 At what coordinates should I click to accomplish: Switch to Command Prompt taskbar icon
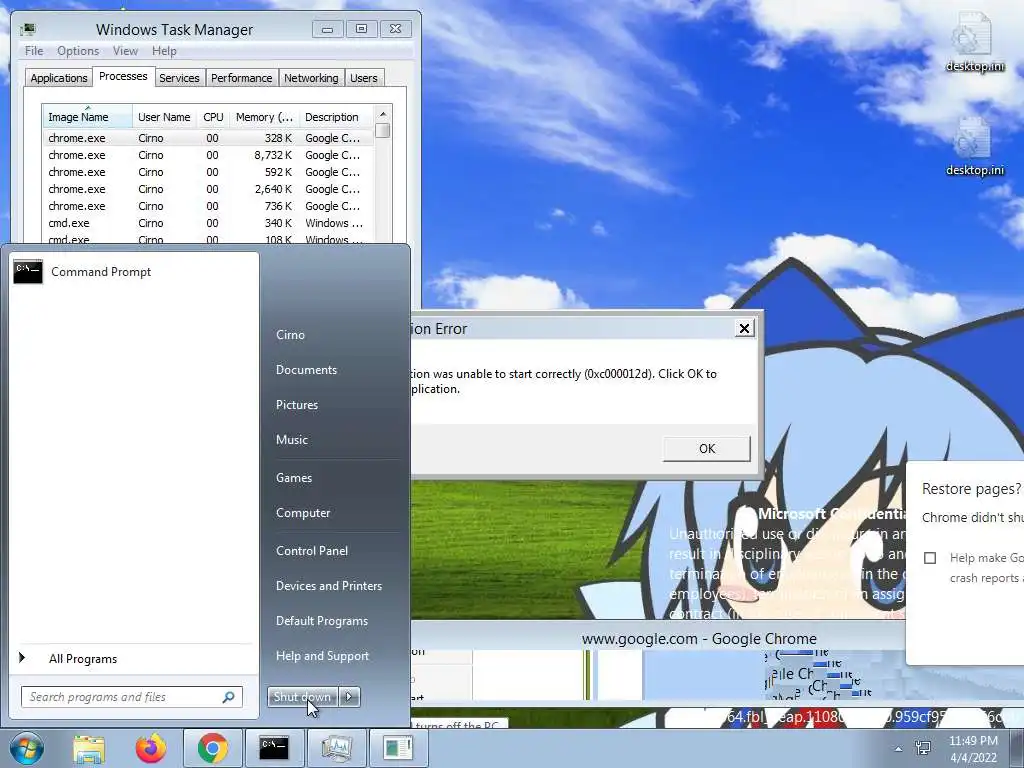(274, 748)
